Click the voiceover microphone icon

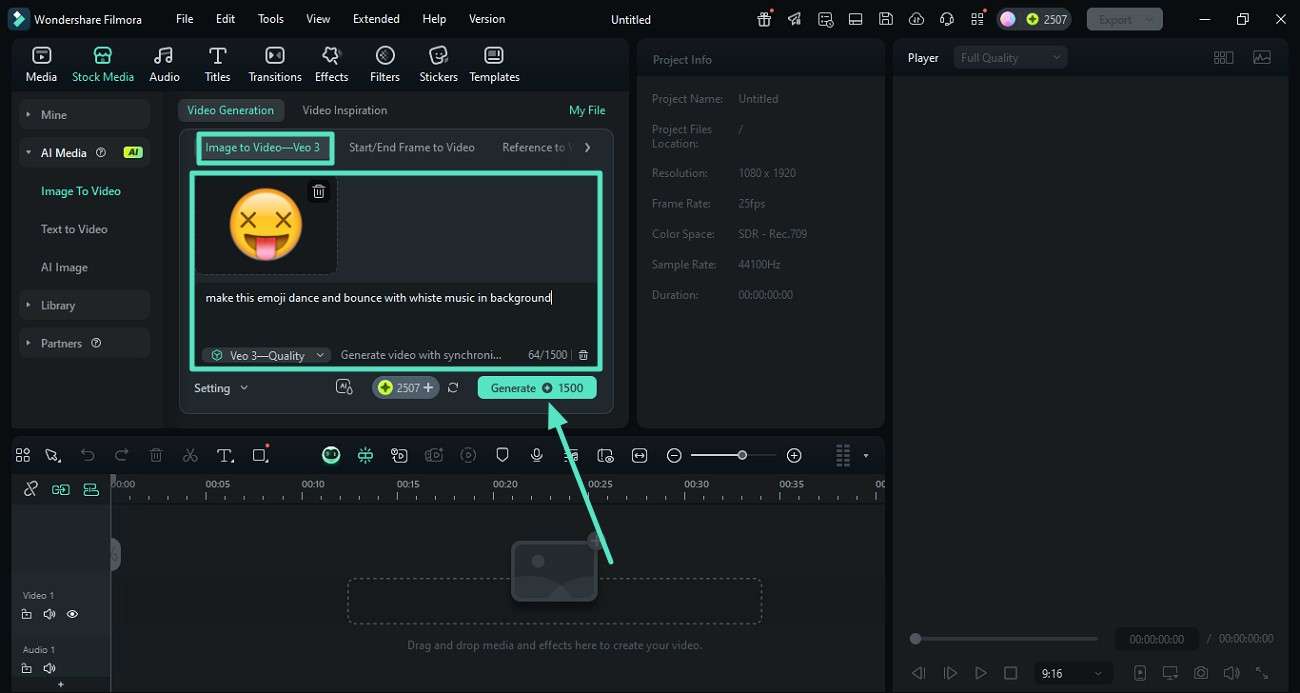point(537,455)
